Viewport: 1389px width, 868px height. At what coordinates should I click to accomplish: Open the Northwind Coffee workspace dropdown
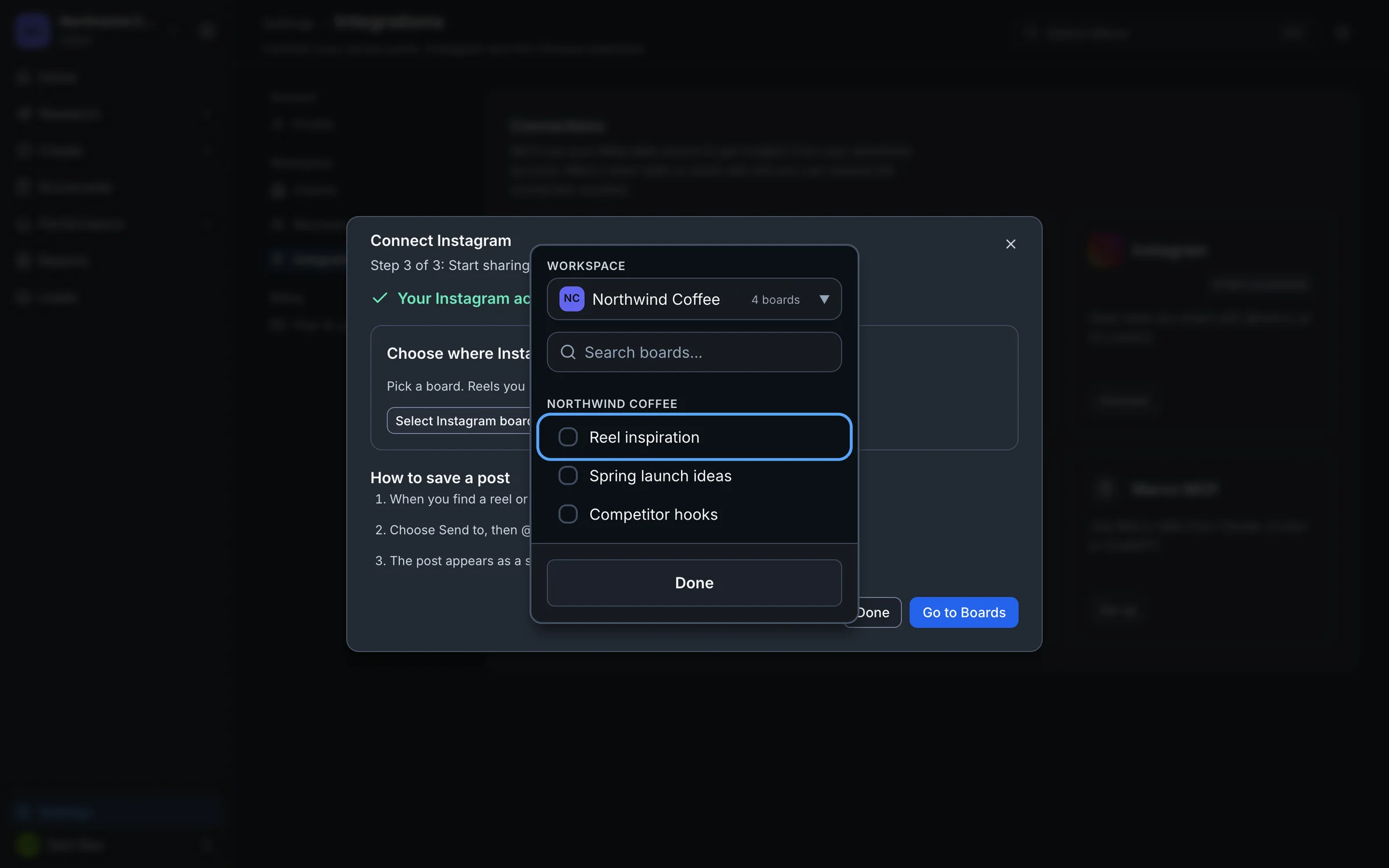click(694, 299)
